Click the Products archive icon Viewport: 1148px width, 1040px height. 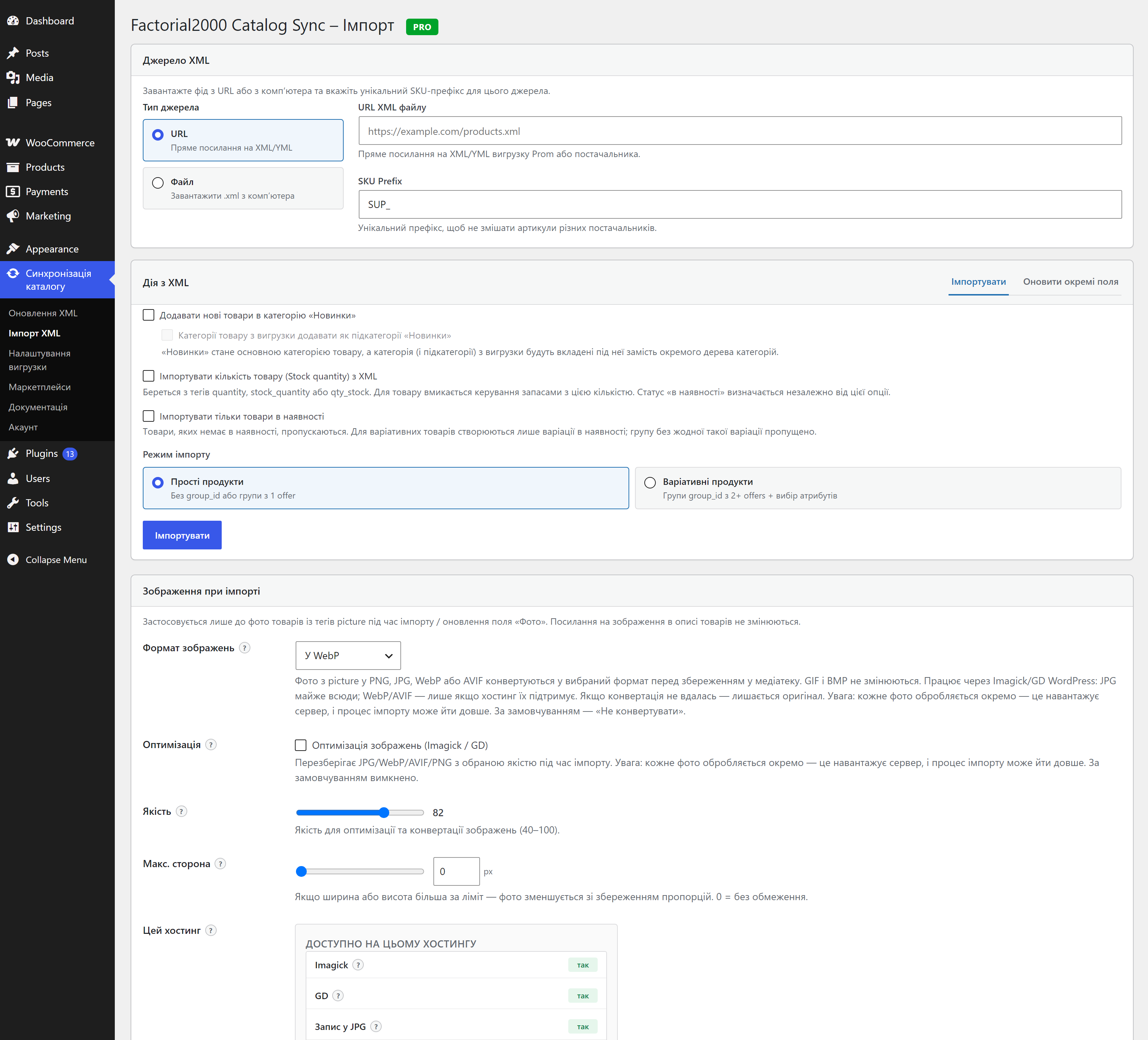(13, 167)
